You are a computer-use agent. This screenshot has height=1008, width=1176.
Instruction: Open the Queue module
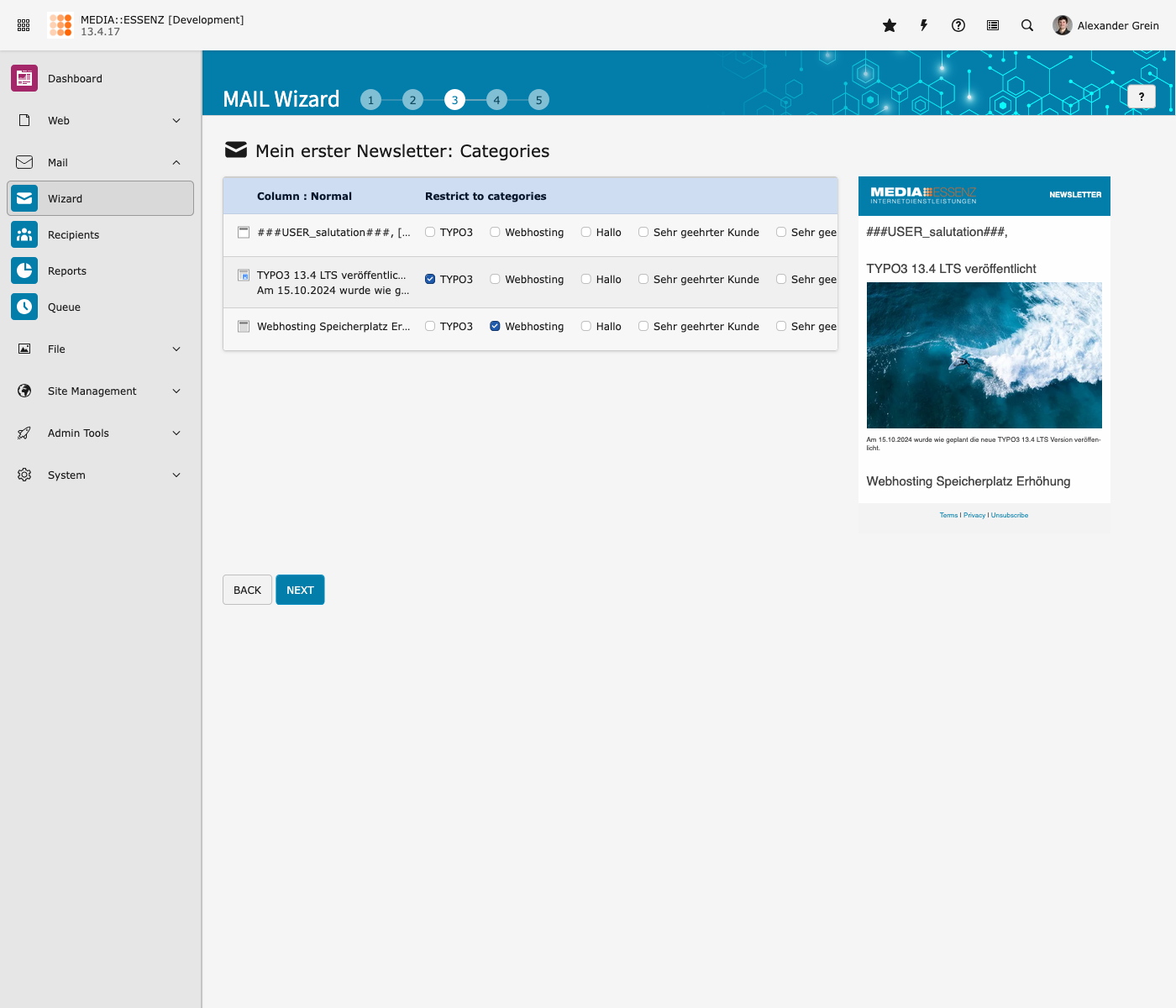64,307
